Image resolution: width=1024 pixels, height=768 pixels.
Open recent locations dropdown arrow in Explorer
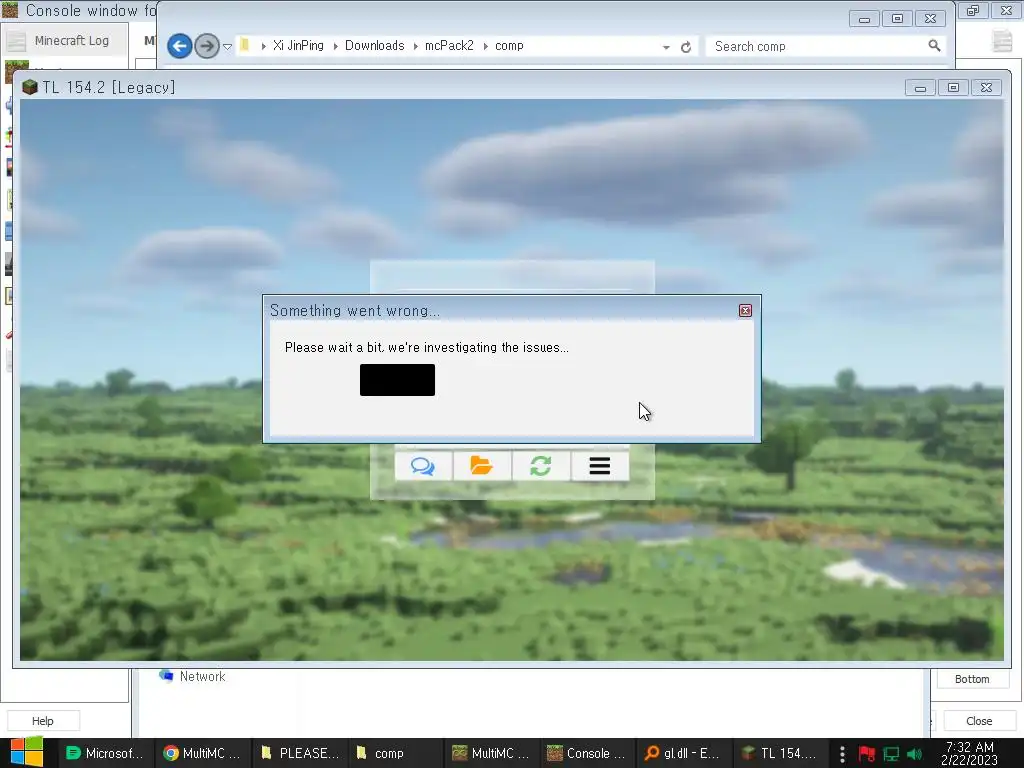pos(227,47)
